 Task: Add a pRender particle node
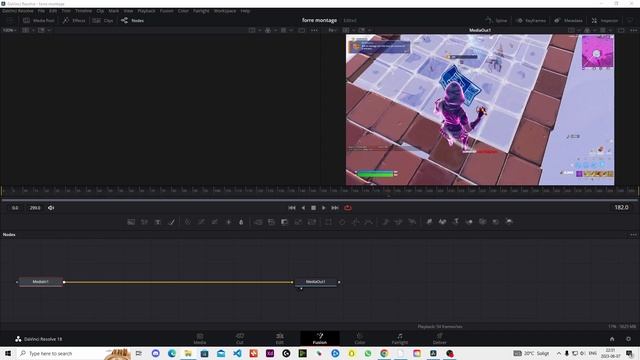tap(412, 222)
